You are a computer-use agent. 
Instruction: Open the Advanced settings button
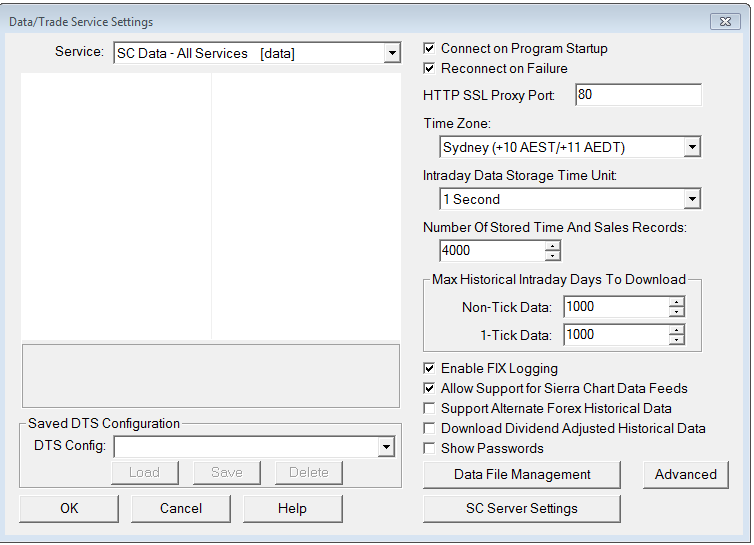686,475
